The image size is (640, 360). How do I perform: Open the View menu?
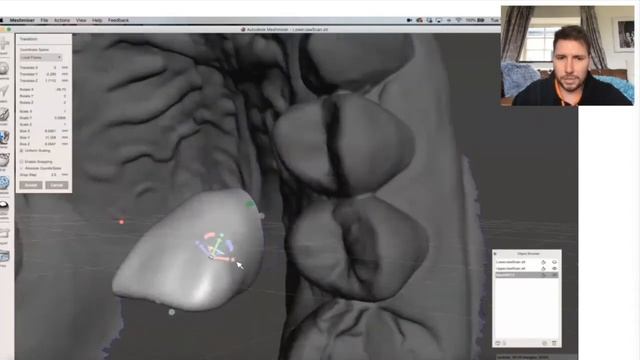tap(81, 20)
